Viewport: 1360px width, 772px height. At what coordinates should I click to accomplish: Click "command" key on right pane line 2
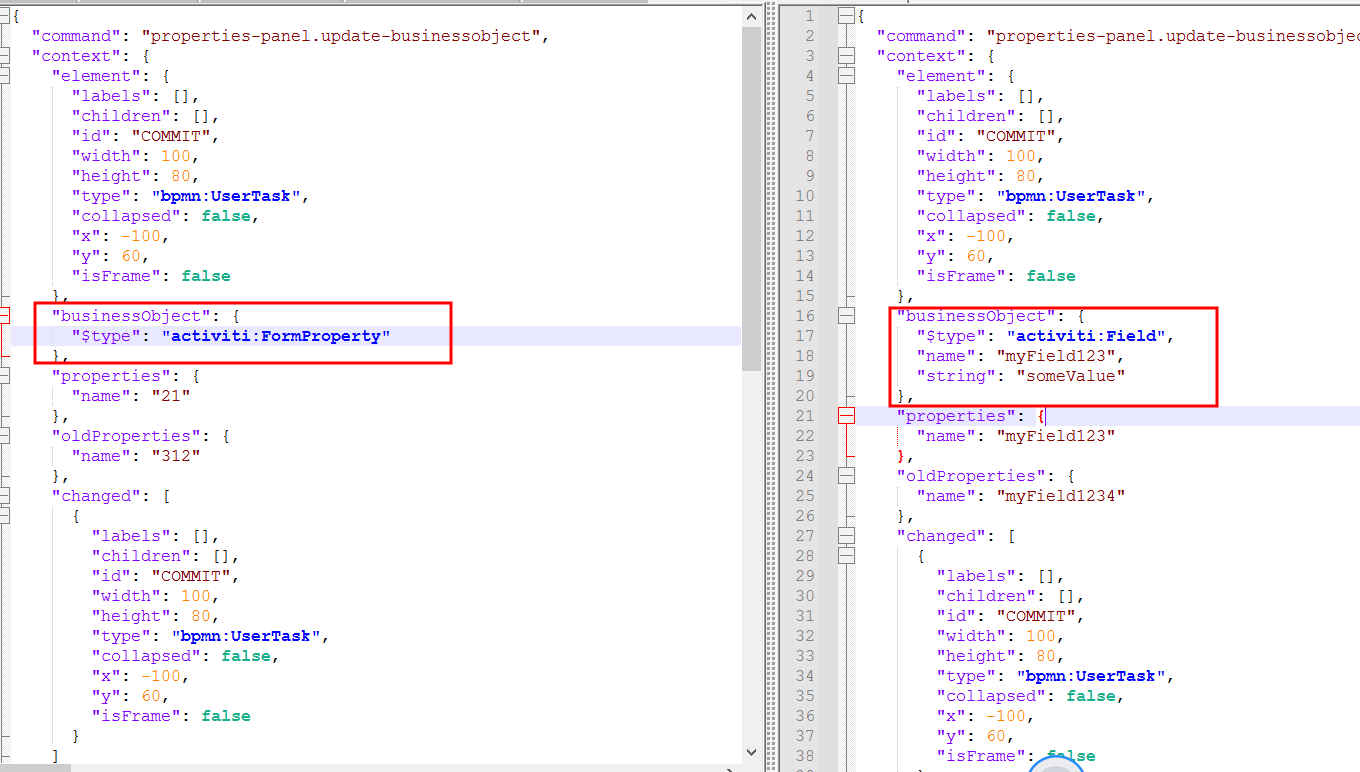tap(922, 36)
